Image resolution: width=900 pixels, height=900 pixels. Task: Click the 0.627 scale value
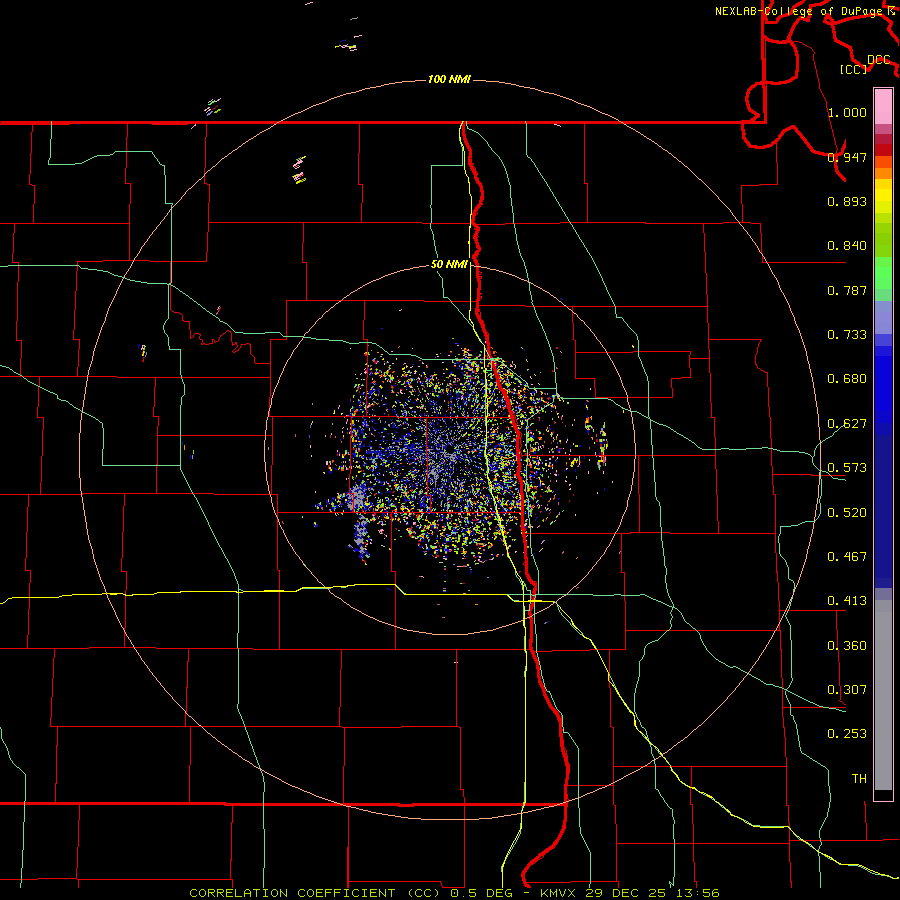847,424
